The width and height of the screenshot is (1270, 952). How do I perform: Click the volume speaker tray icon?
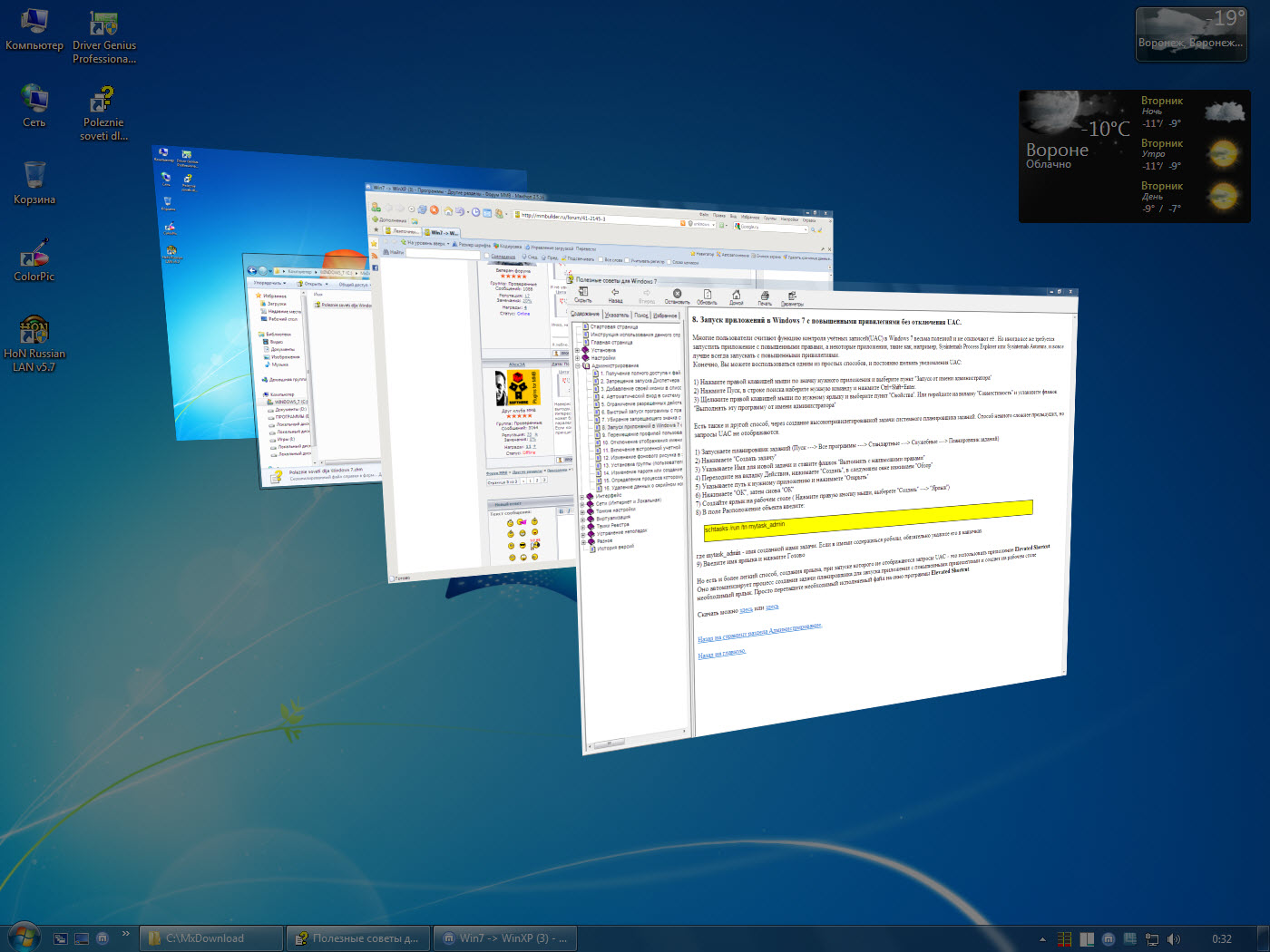tap(1174, 938)
